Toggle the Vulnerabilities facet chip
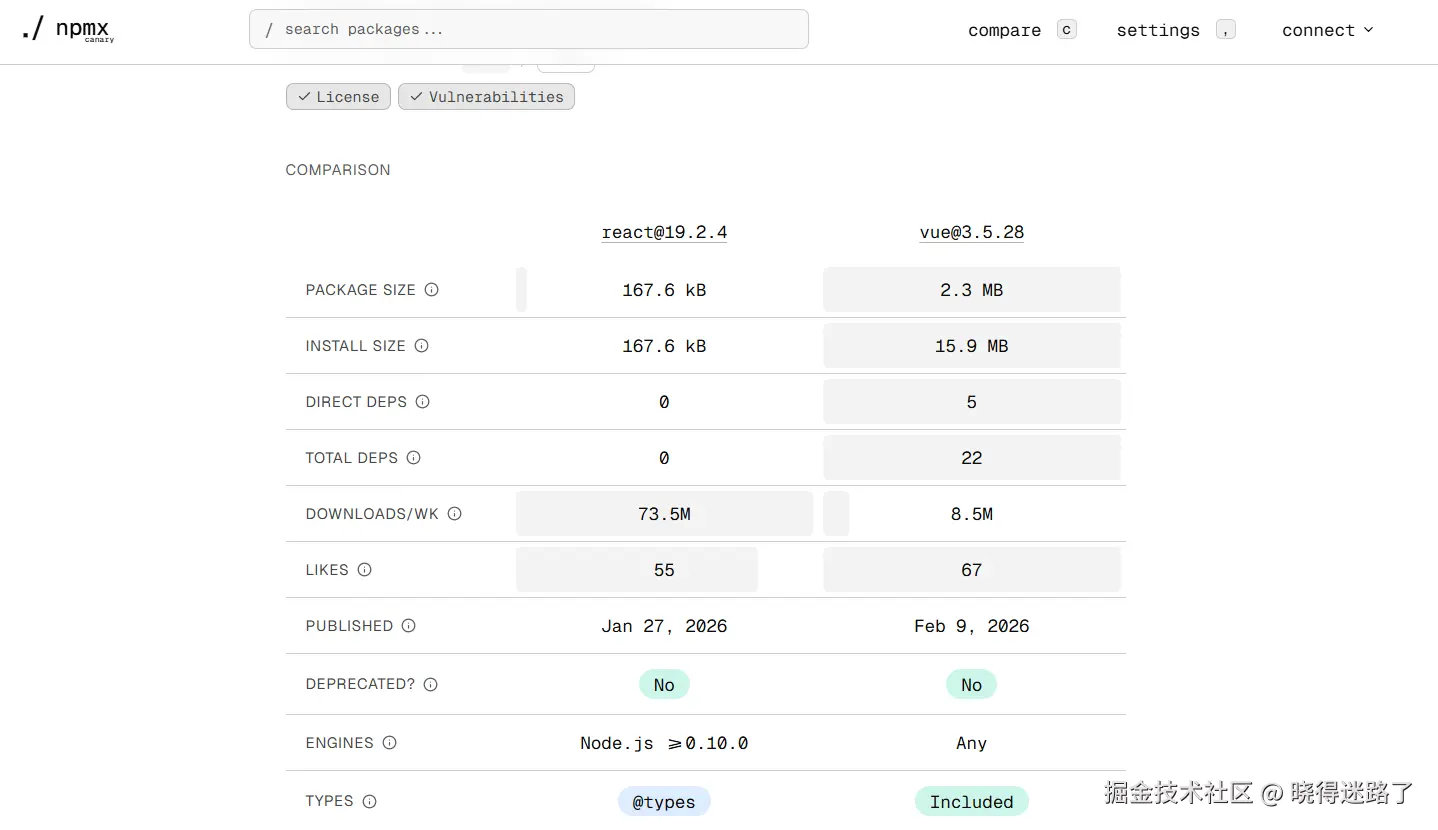This screenshot has width=1438, height=830. tap(486, 97)
